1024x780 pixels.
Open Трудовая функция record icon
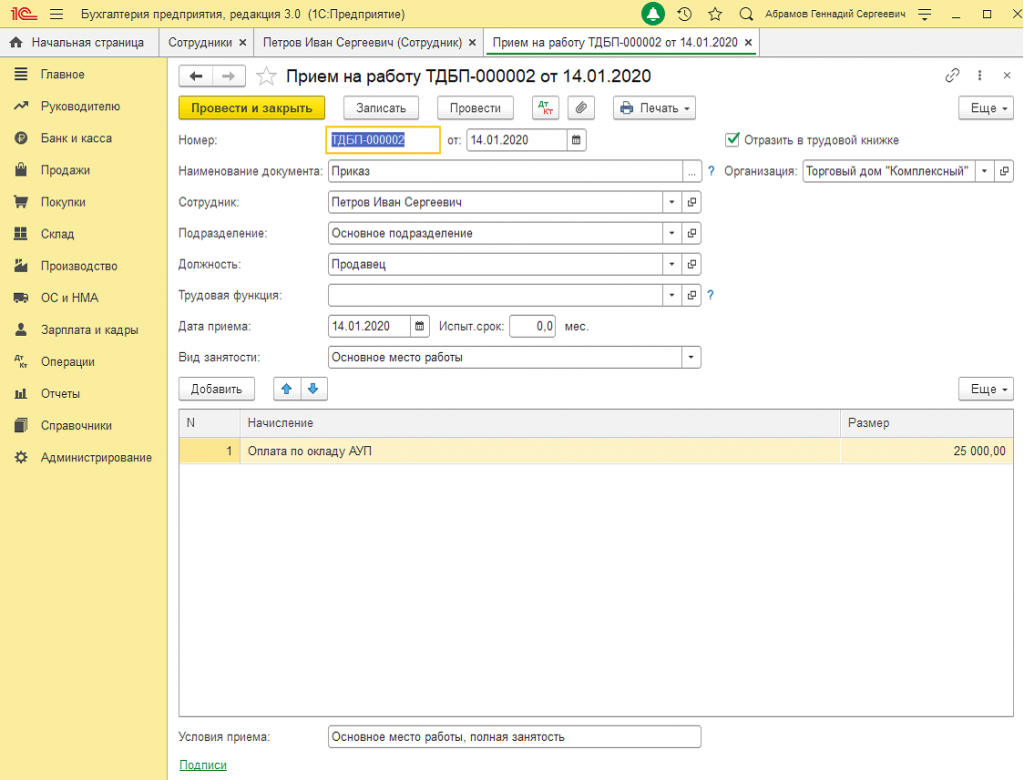[691, 295]
